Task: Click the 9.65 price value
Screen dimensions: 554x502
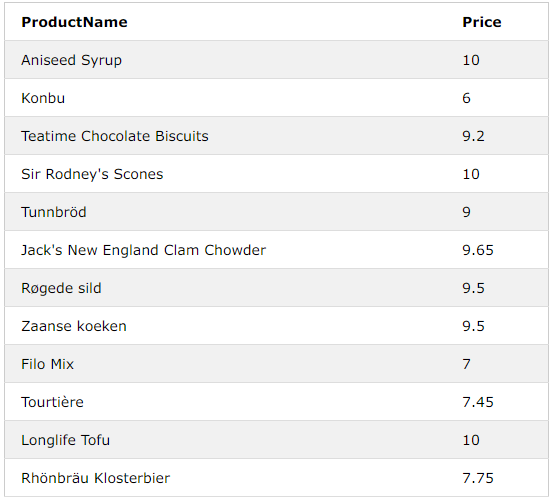Action: coord(478,250)
